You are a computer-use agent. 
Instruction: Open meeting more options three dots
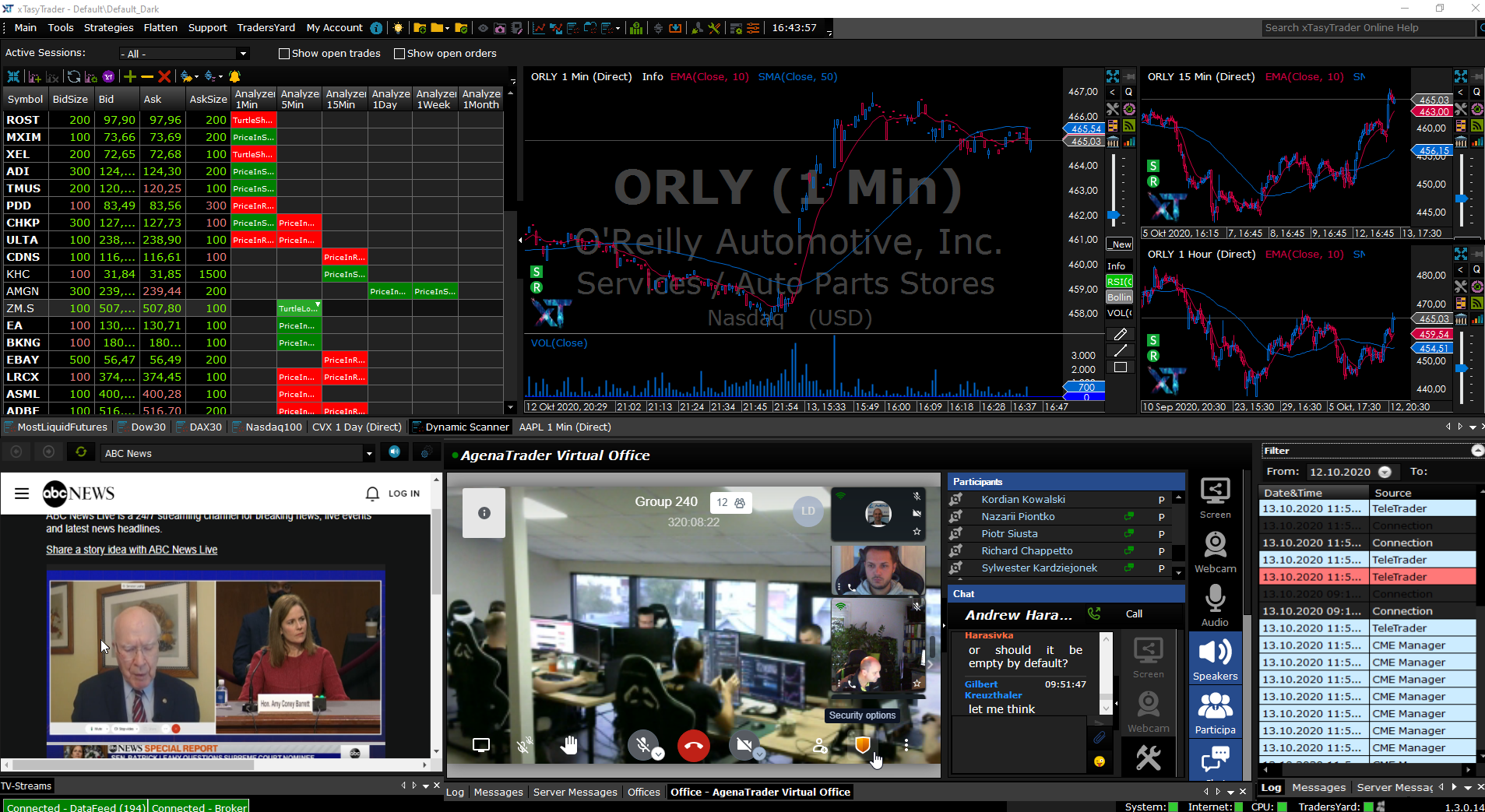906,746
